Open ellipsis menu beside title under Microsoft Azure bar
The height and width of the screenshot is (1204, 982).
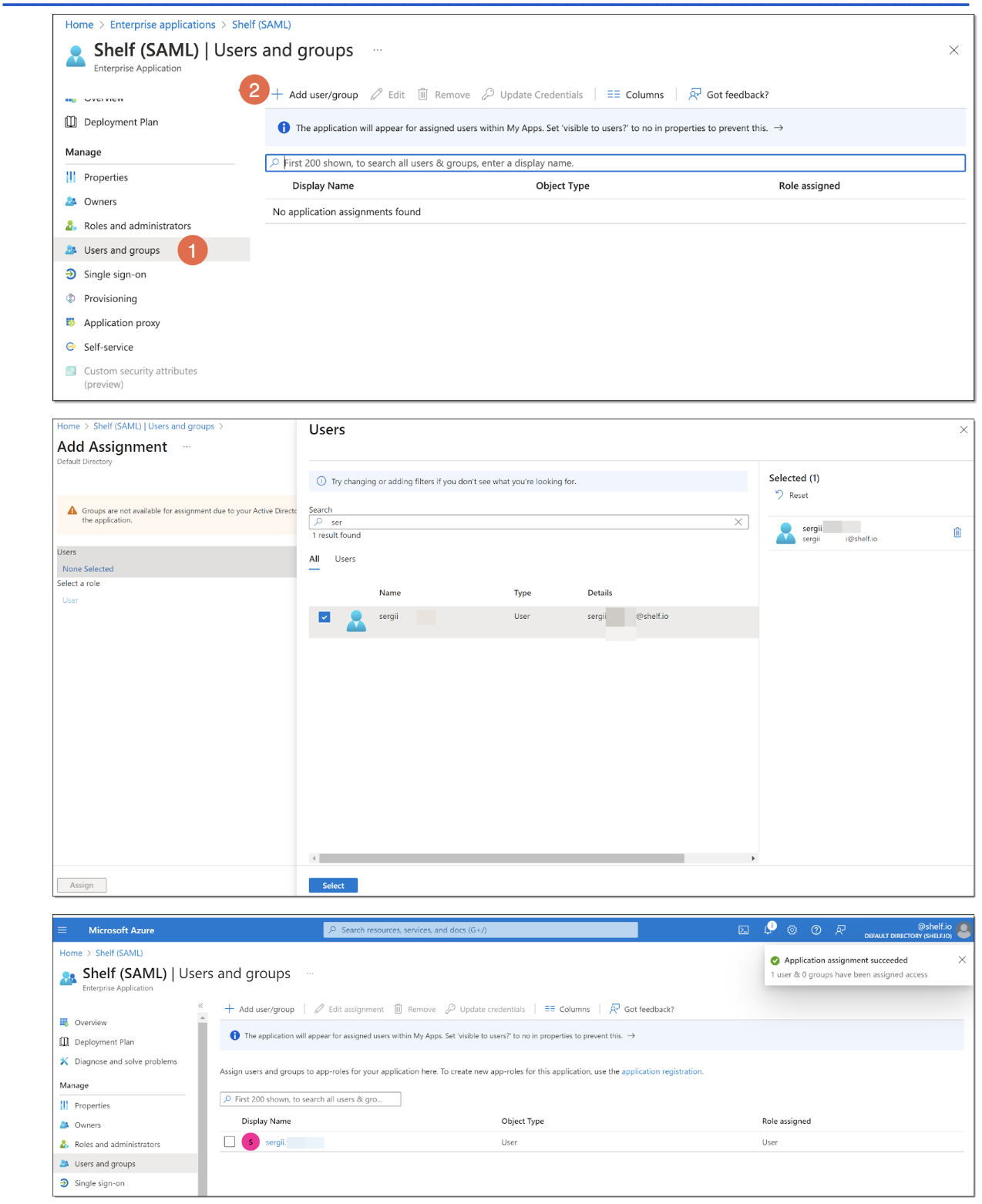click(x=310, y=974)
